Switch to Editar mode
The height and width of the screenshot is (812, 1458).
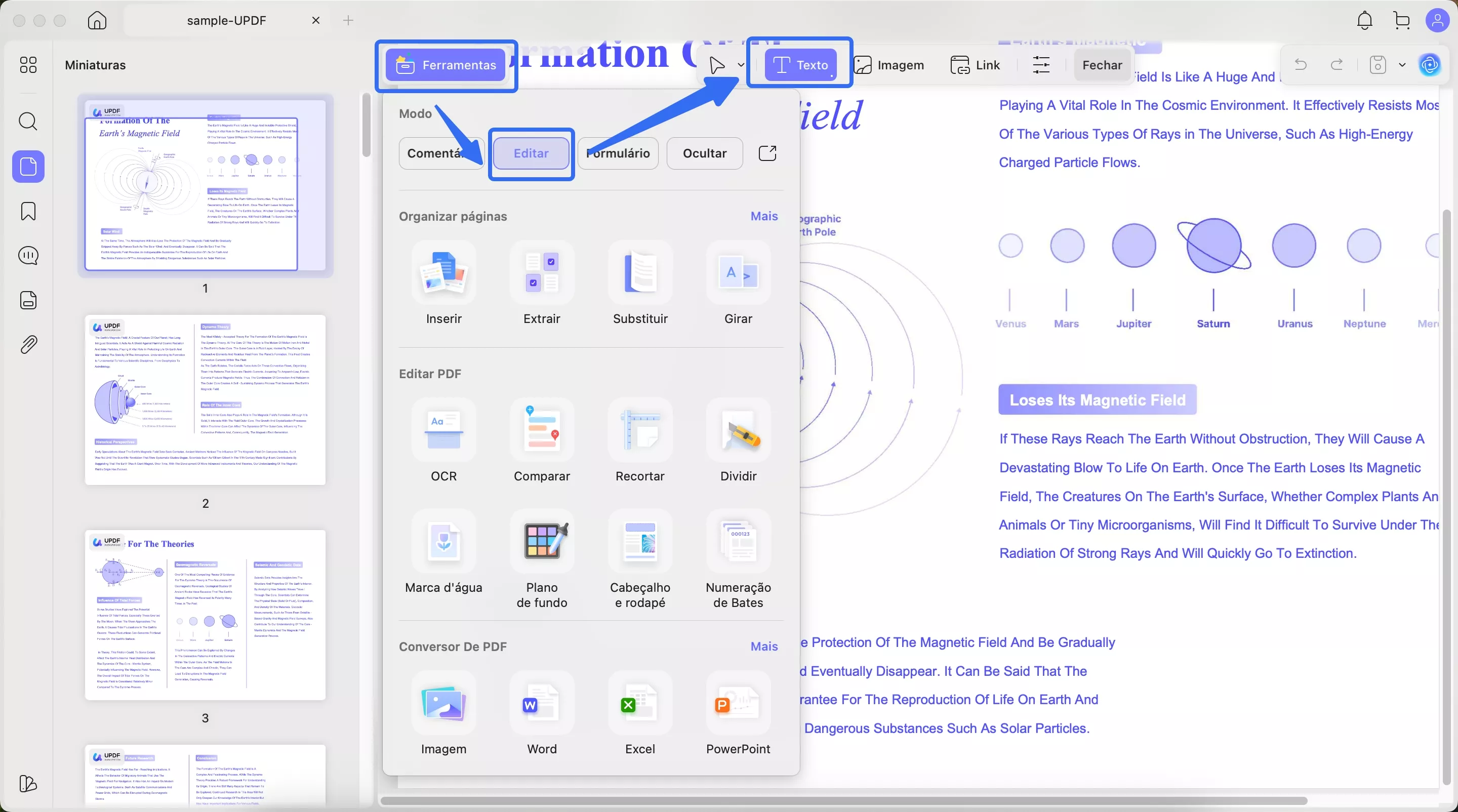(x=531, y=153)
